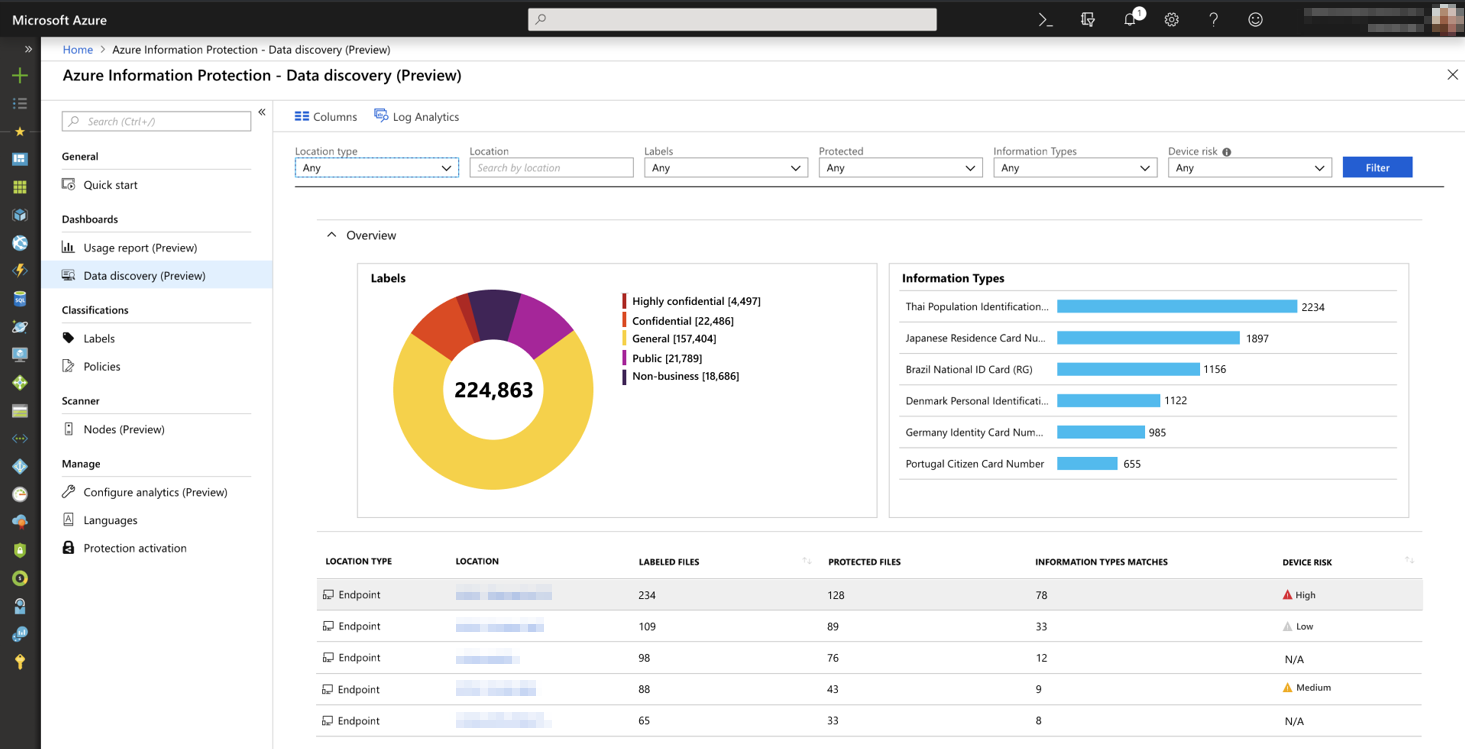Viewport: 1465px width, 749px height.
Task: Expand the sidebar with the double chevron
Action: [28, 47]
